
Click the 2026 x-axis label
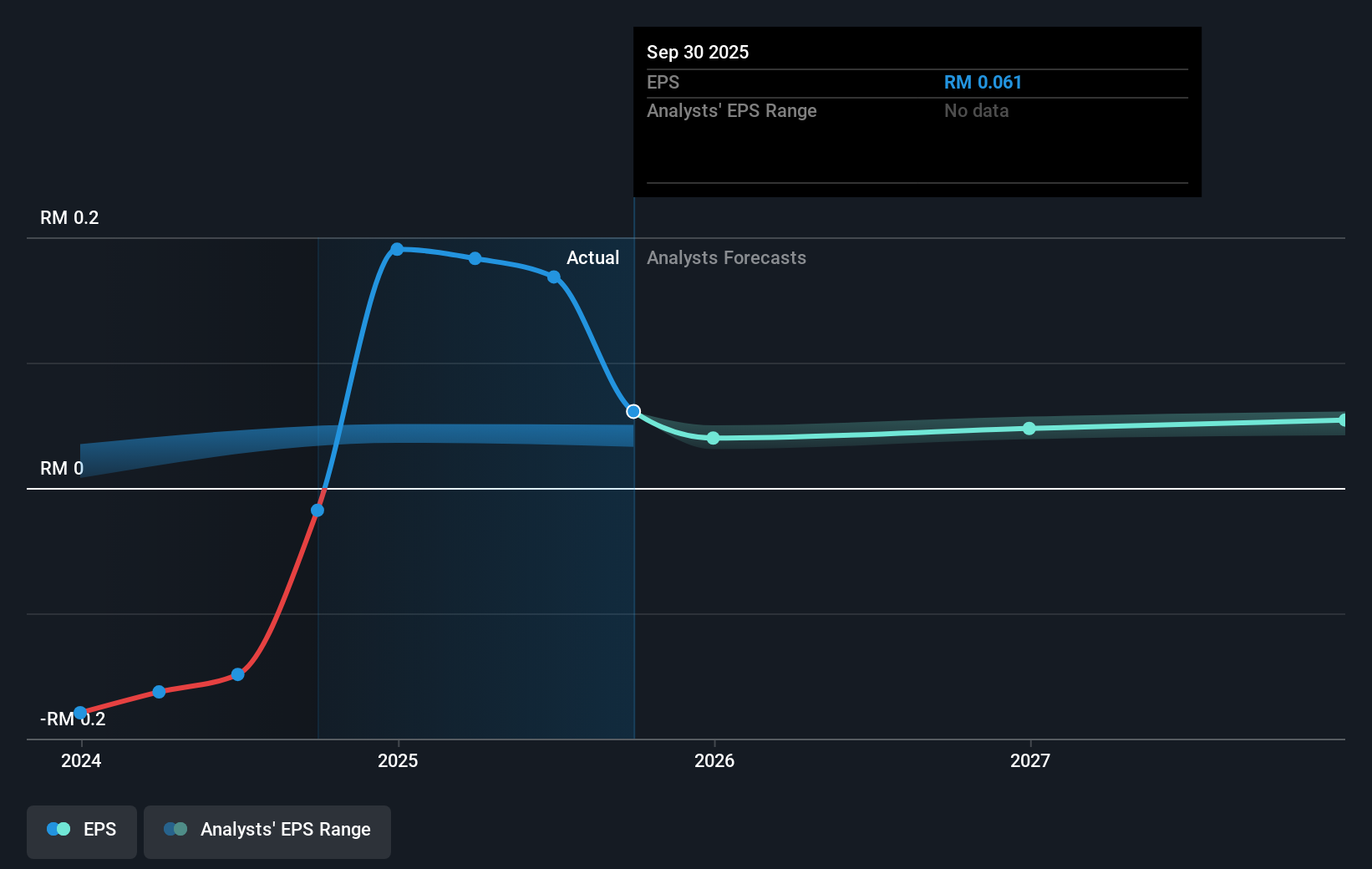tap(714, 760)
